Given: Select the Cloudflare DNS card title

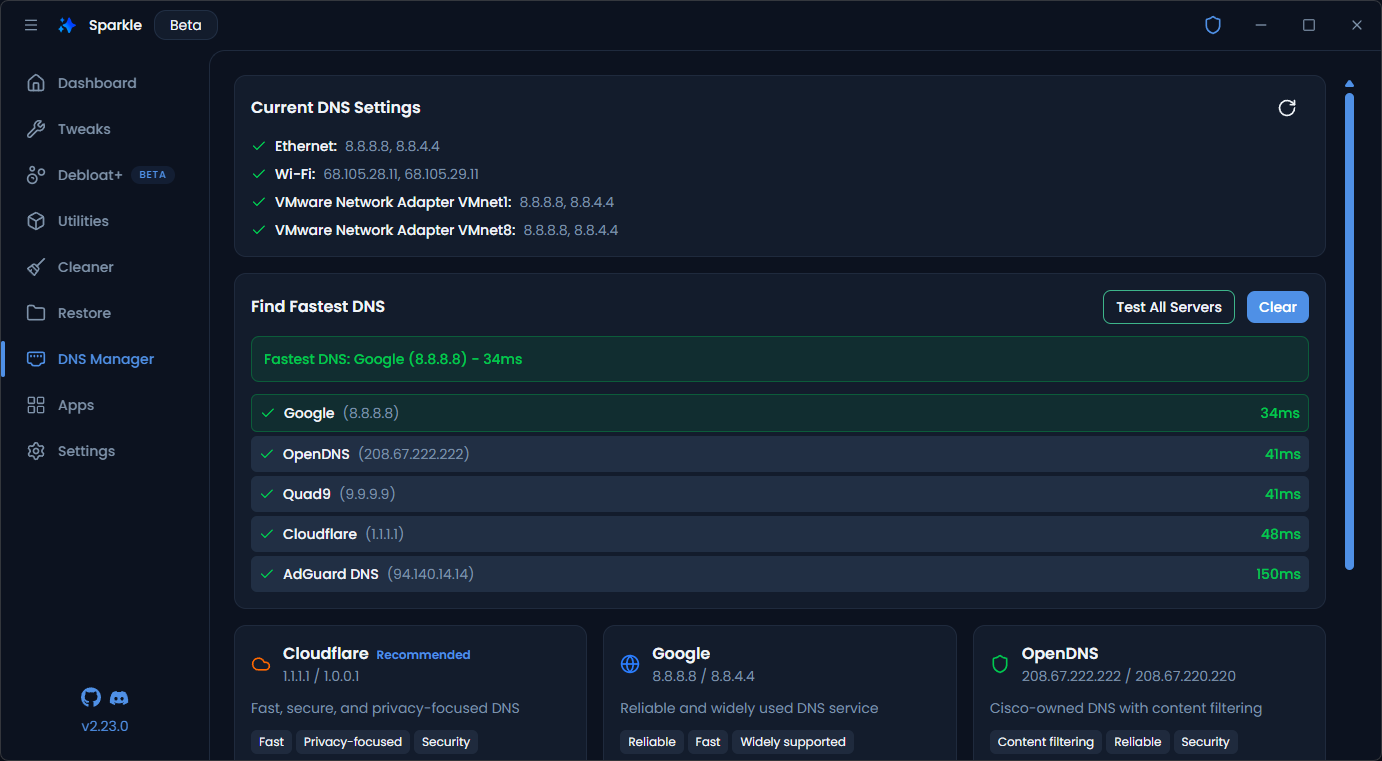Looking at the screenshot, I should point(326,653).
